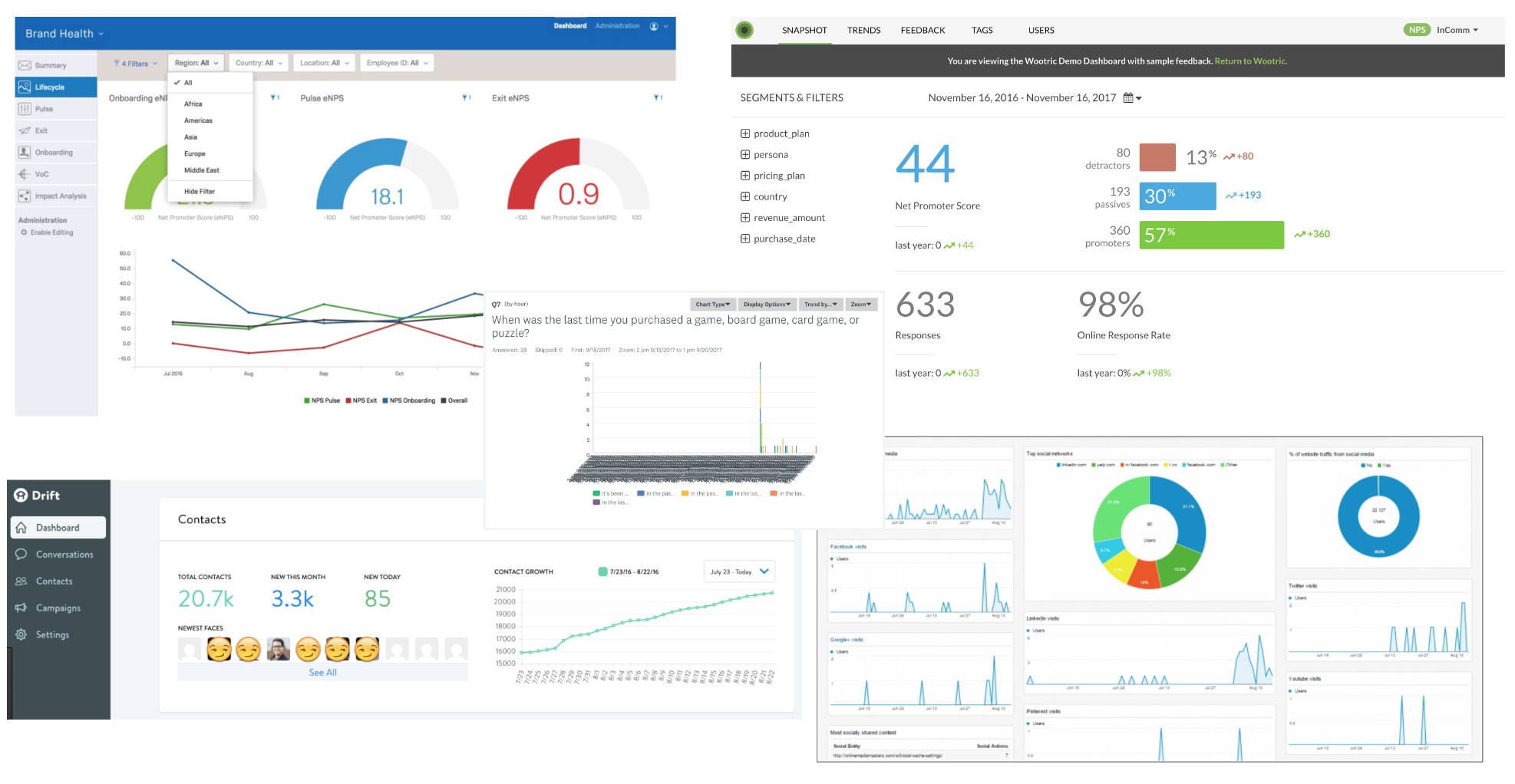Click red detractors bar
Viewport: 1515px width, 784px height.
(x=1157, y=157)
